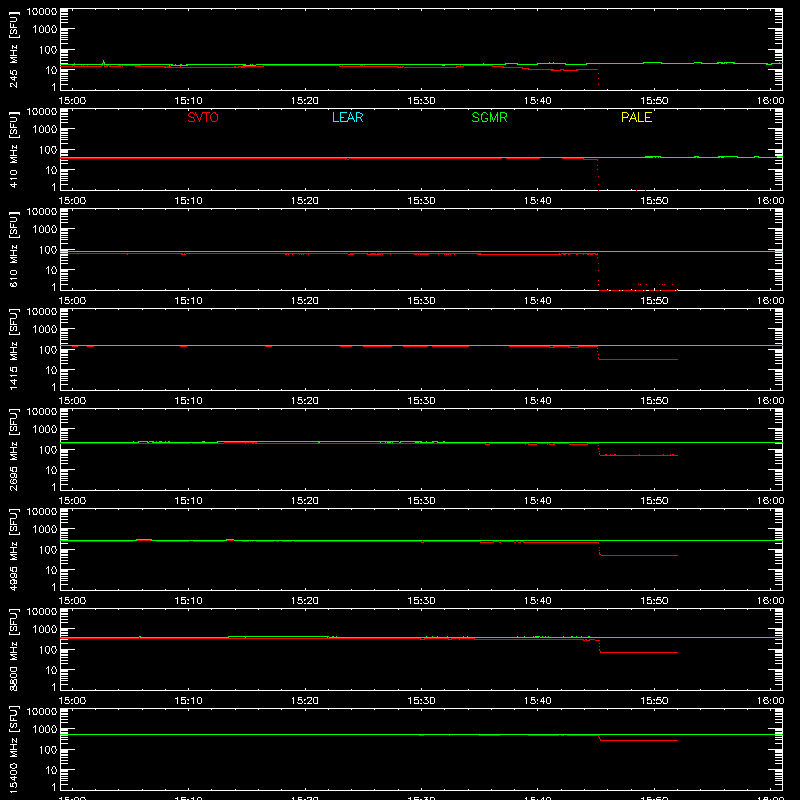
Task: Select the 410 MHz [SFU] axis title
Action: point(14,149)
